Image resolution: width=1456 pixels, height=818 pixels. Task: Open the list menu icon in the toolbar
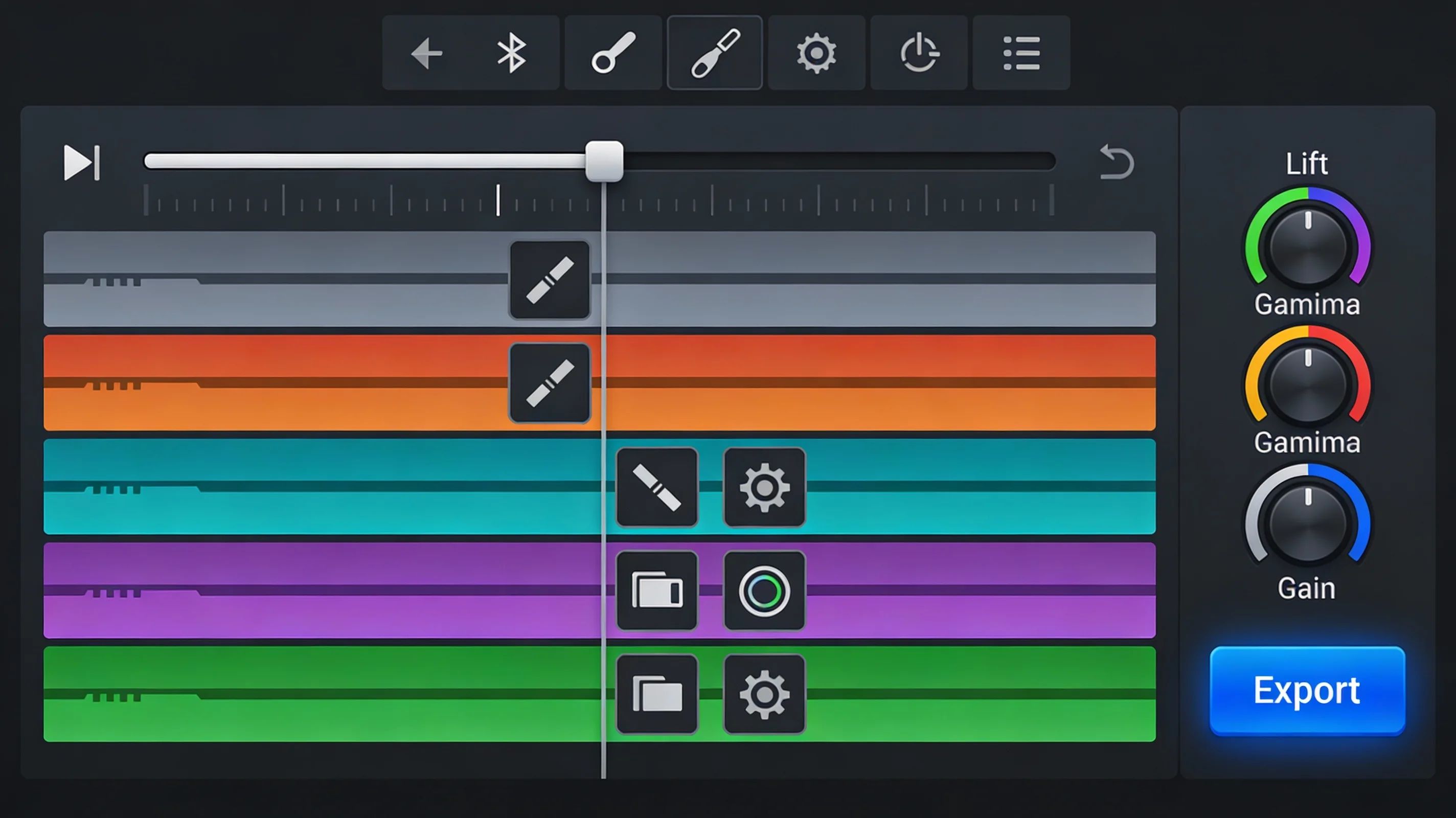click(x=1021, y=53)
